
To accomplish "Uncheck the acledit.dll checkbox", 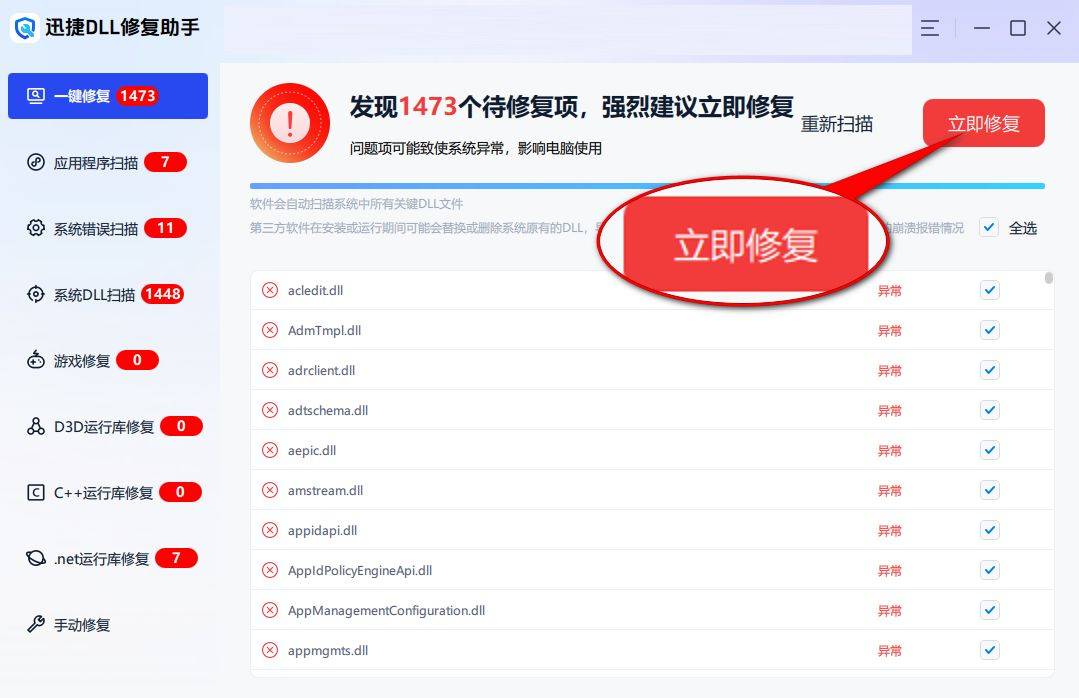I will [990, 290].
